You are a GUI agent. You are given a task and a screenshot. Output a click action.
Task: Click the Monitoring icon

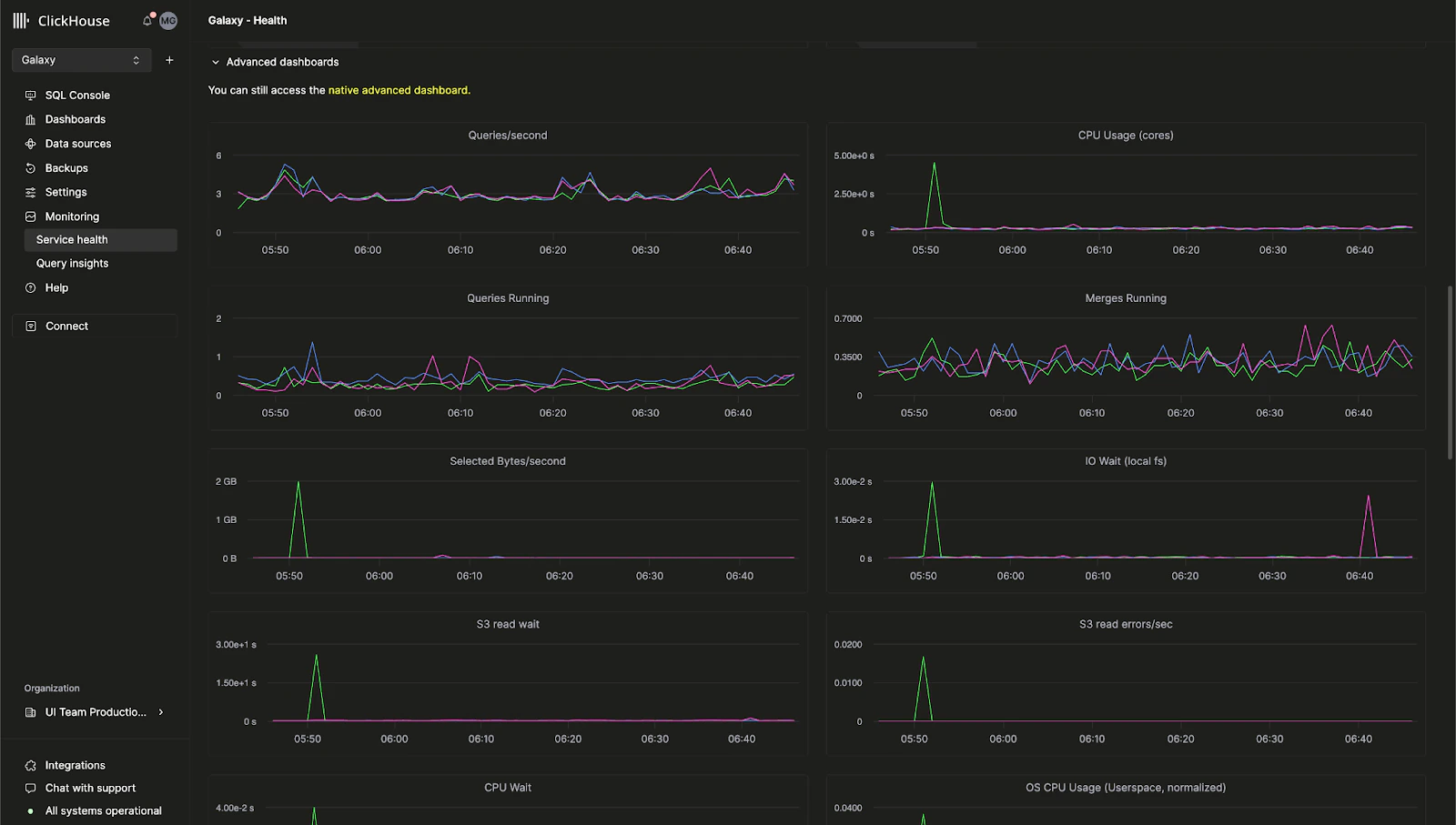pyautogui.click(x=31, y=216)
